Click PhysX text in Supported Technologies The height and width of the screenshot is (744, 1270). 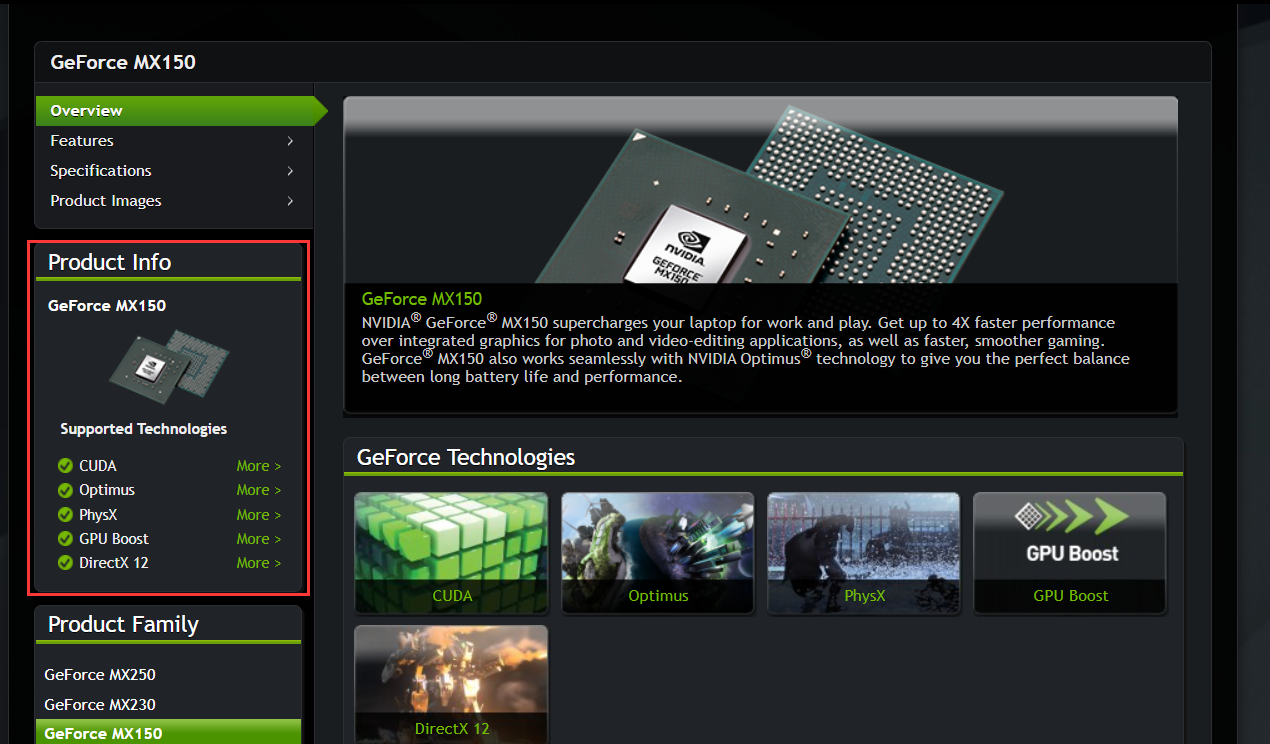click(98, 515)
